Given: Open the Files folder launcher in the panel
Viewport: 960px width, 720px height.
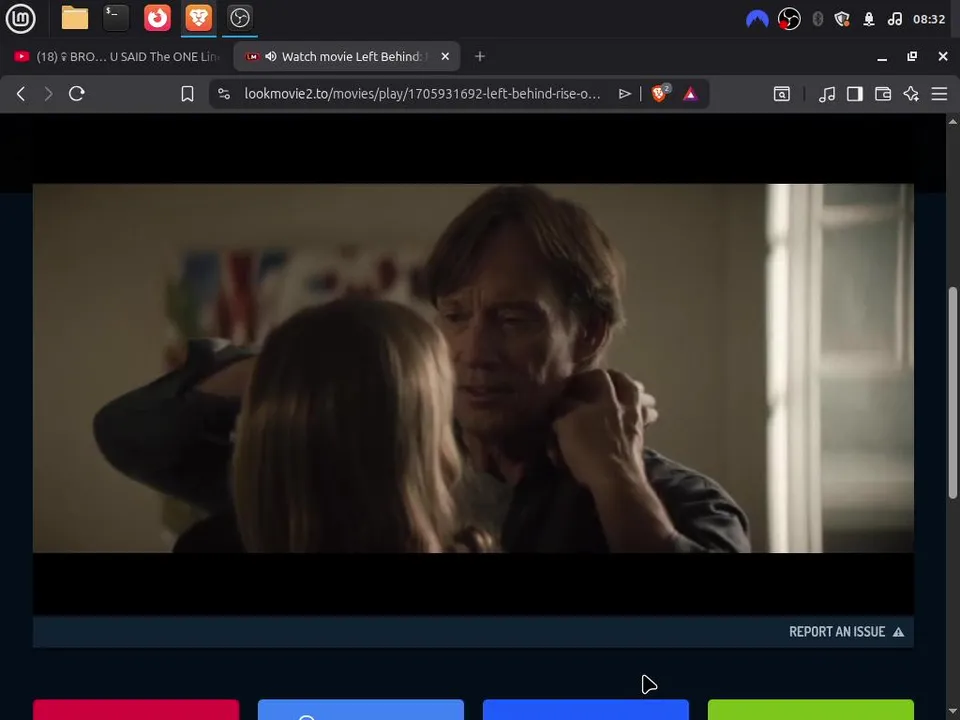Looking at the screenshot, I should pyautogui.click(x=75, y=18).
